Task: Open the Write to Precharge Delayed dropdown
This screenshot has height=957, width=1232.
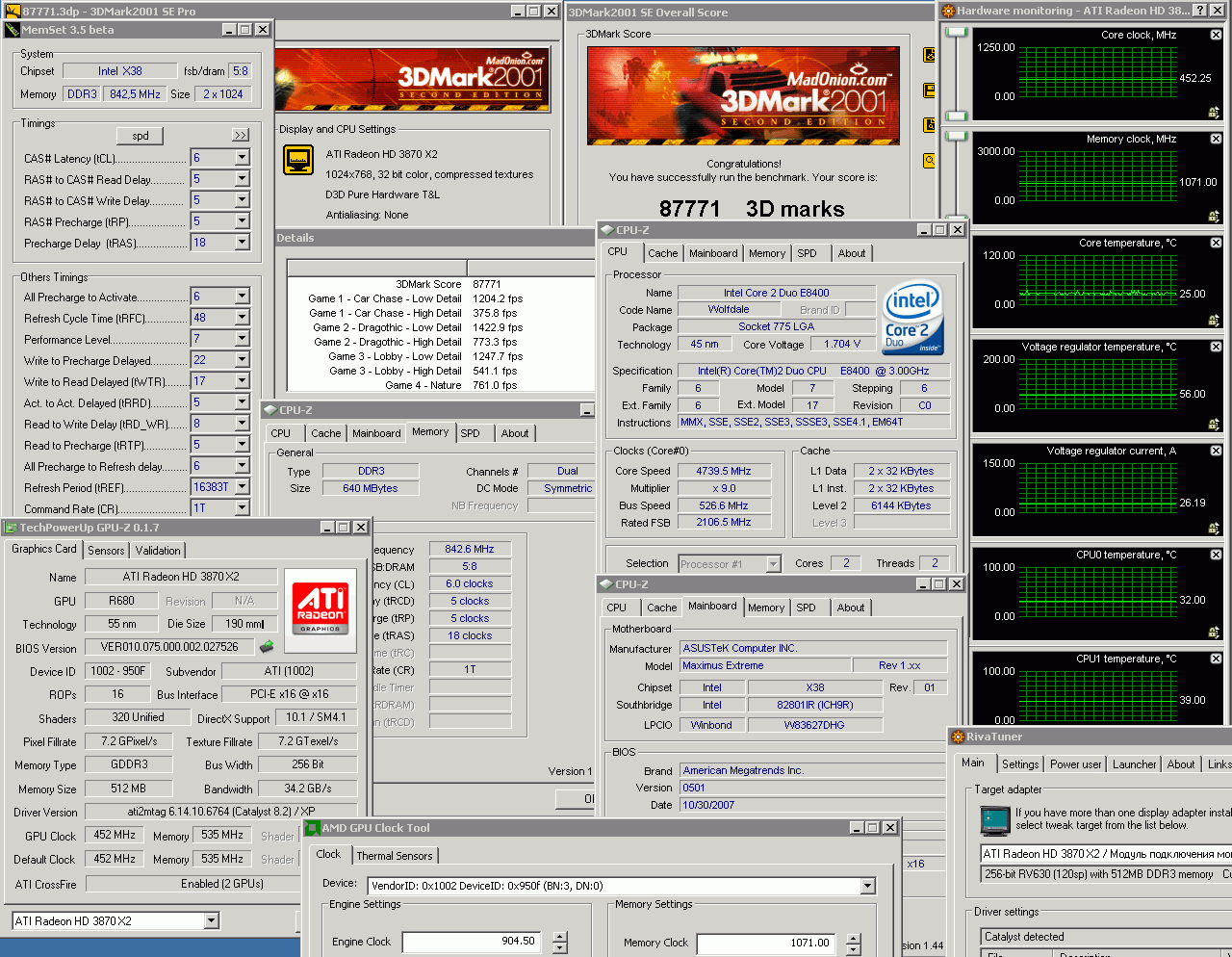Action: tap(242, 360)
